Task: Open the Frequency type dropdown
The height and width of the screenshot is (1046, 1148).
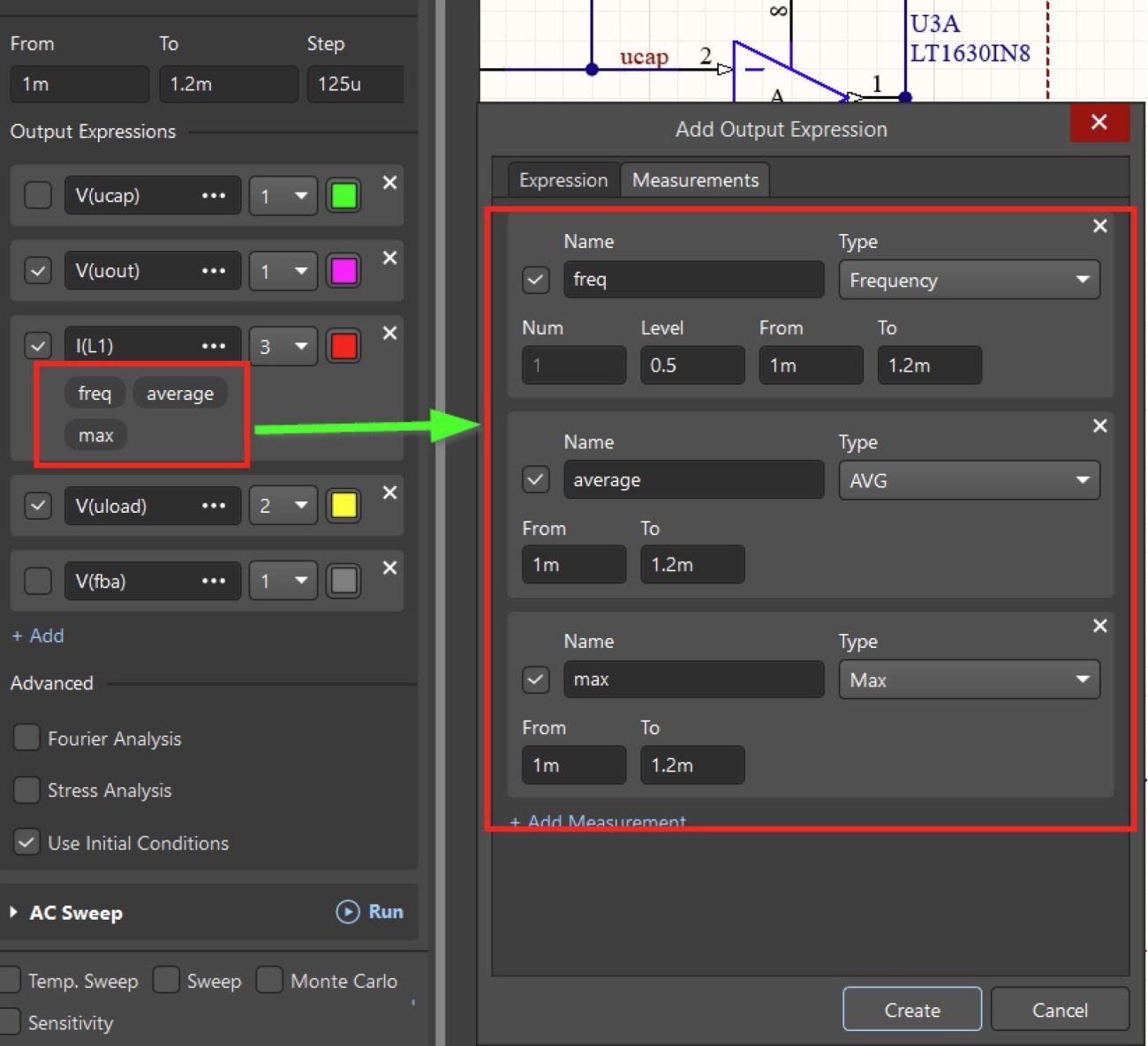Action: click(x=969, y=280)
